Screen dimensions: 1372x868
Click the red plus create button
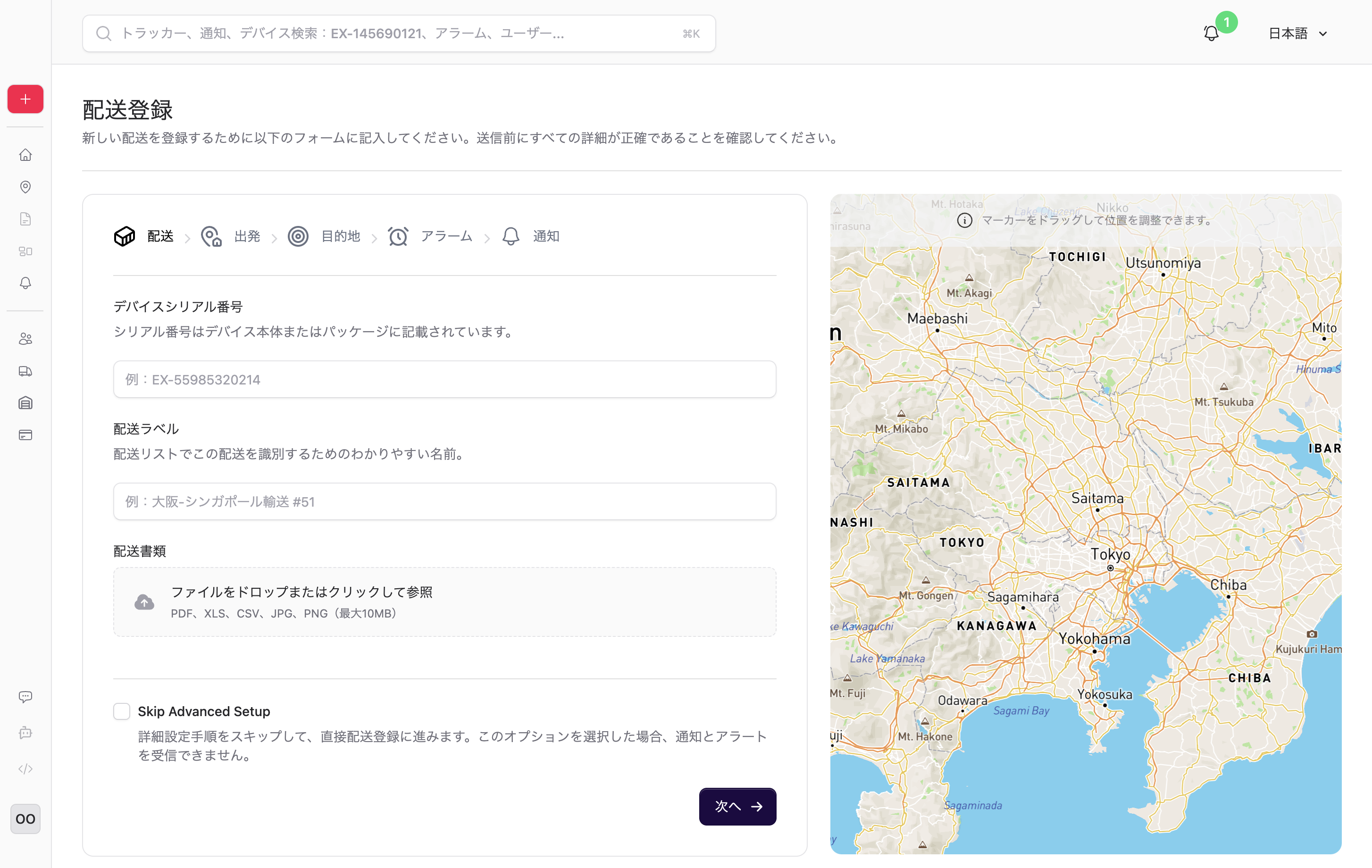click(x=25, y=99)
